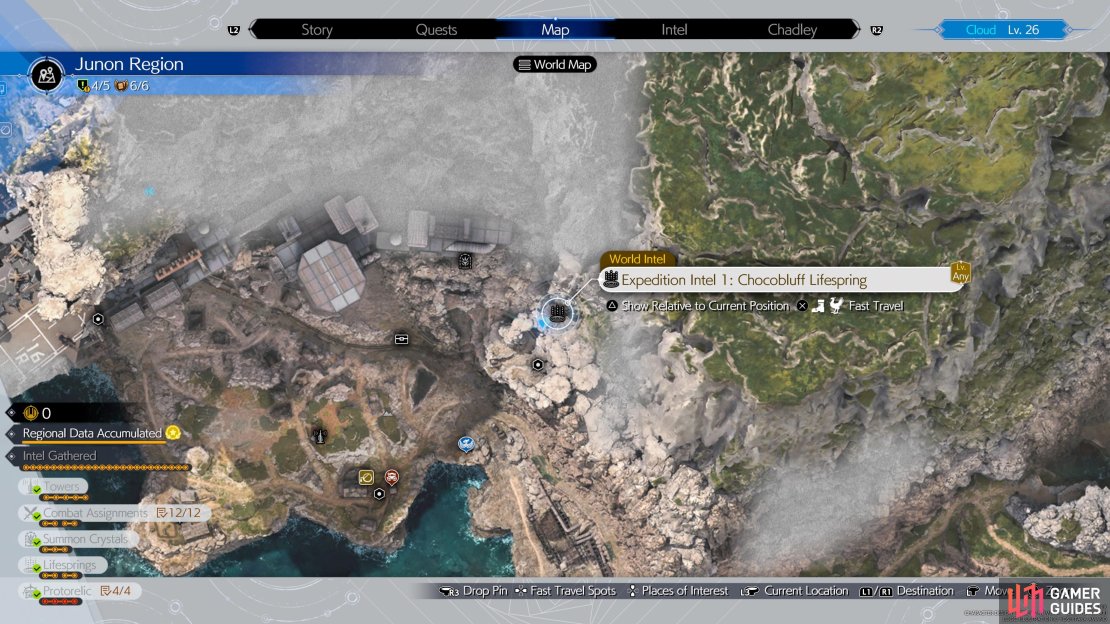Viewport: 1110px width, 624px height.
Task: Click the Protorelic 4/4 counter
Action: (x=116, y=591)
